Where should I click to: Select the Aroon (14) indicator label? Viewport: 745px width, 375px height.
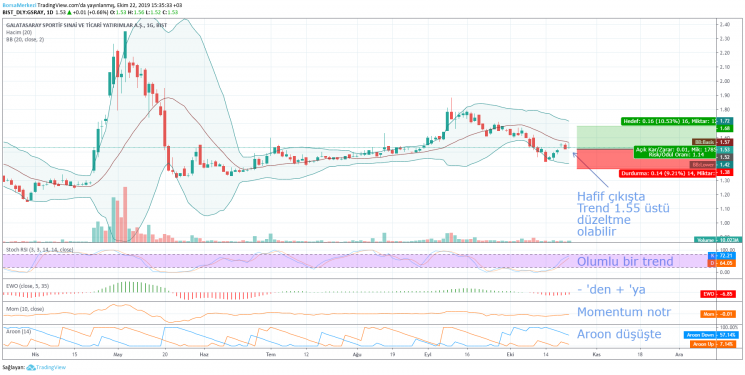[x=19, y=331]
